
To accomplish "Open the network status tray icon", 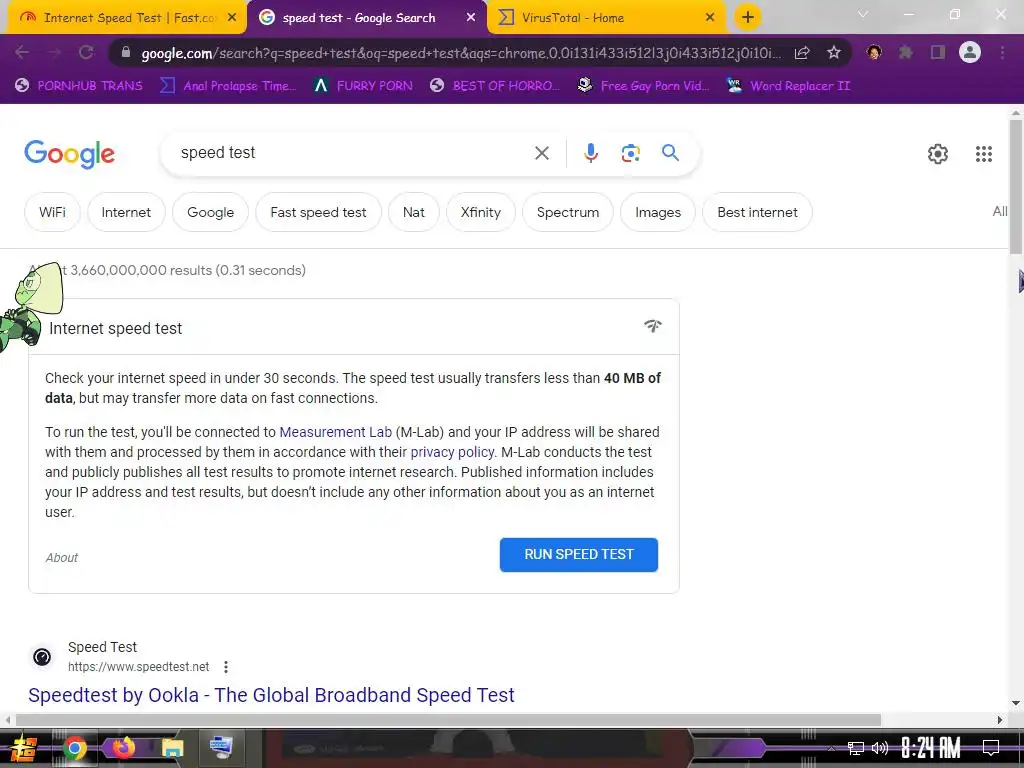I will [x=855, y=748].
